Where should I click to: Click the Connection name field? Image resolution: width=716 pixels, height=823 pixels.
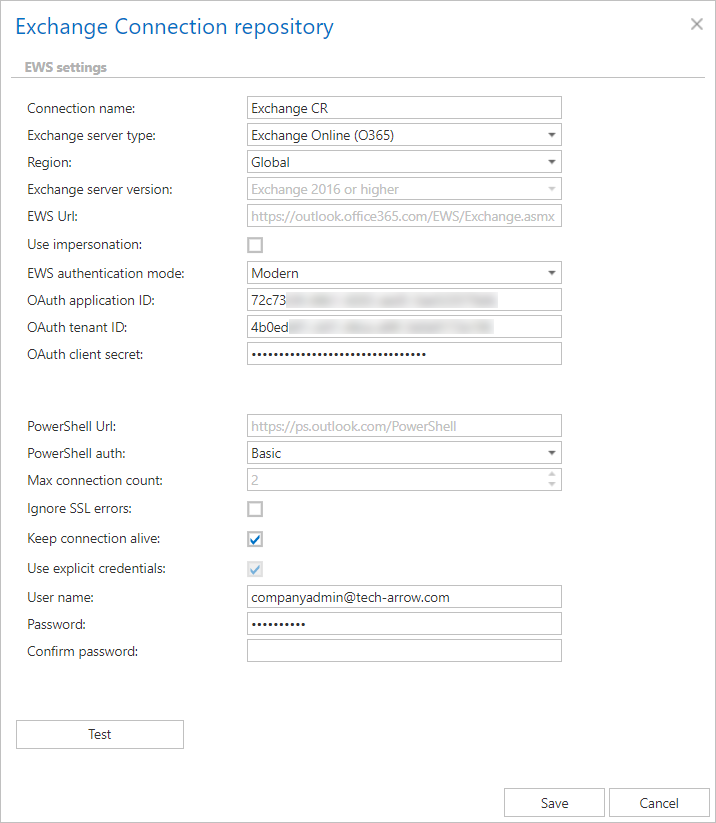click(404, 108)
